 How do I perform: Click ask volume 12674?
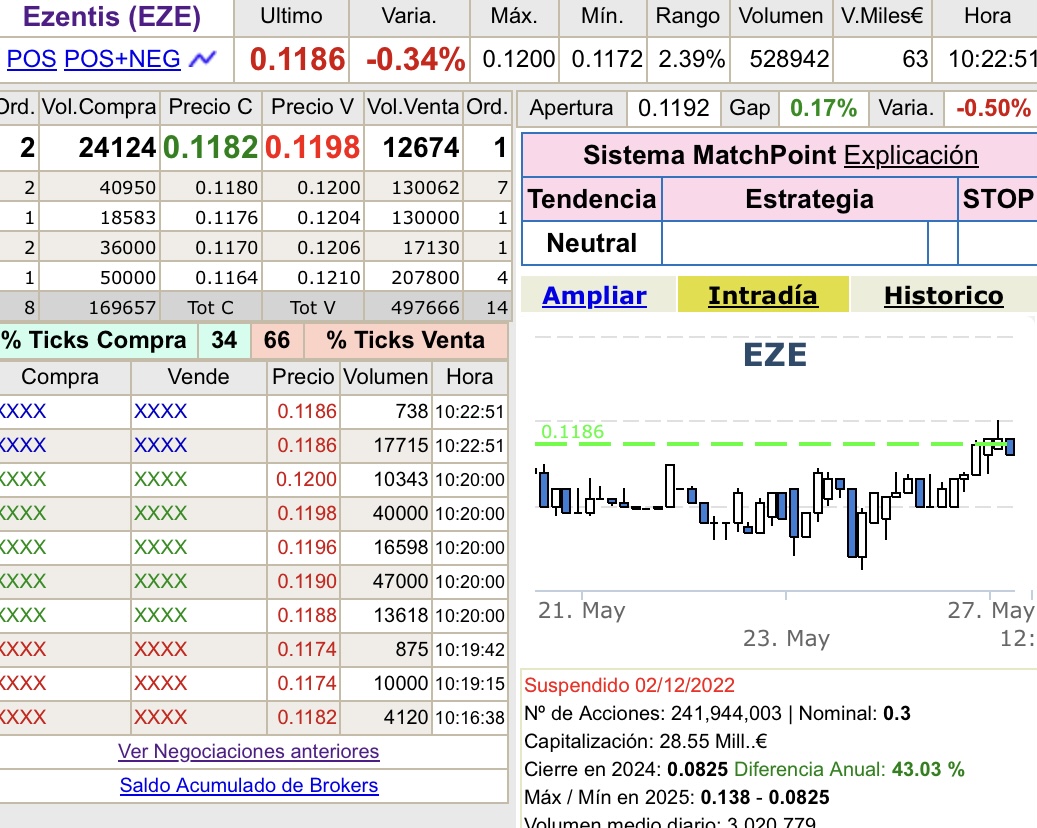[x=421, y=147]
